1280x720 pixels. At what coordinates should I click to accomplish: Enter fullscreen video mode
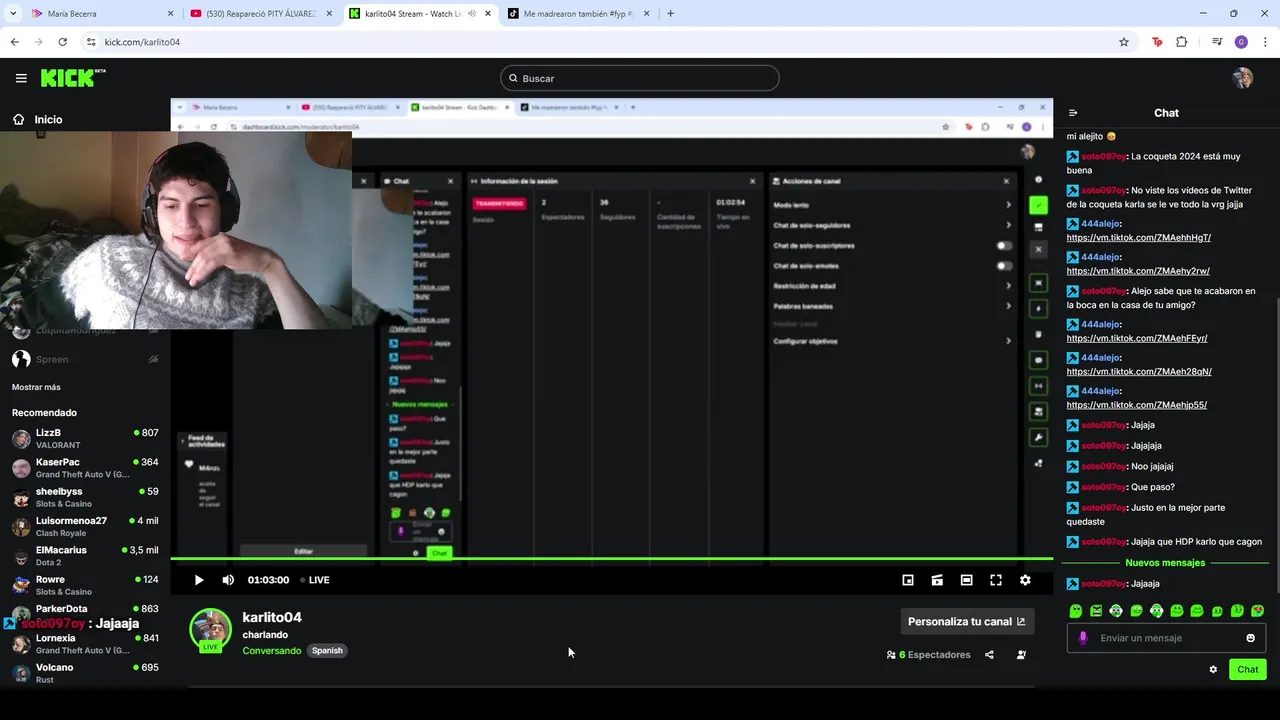click(x=996, y=580)
